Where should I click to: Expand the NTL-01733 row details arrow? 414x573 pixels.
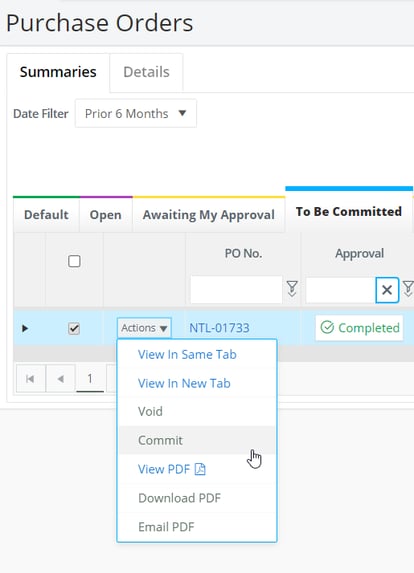pos(25,328)
